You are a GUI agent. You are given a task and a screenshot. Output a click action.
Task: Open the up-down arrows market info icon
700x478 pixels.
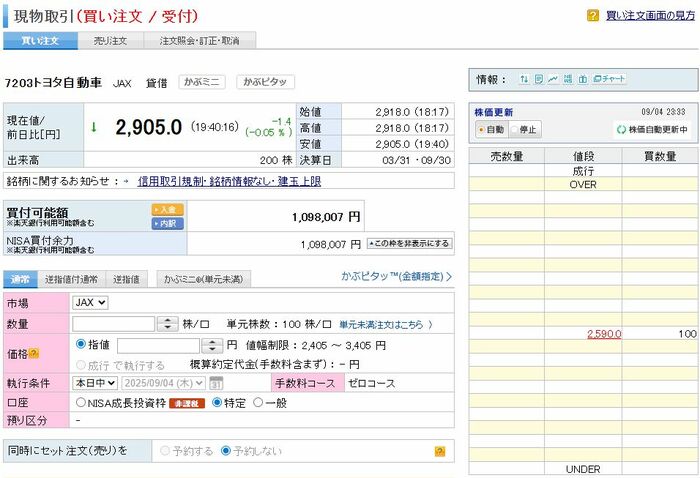point(524,79)
